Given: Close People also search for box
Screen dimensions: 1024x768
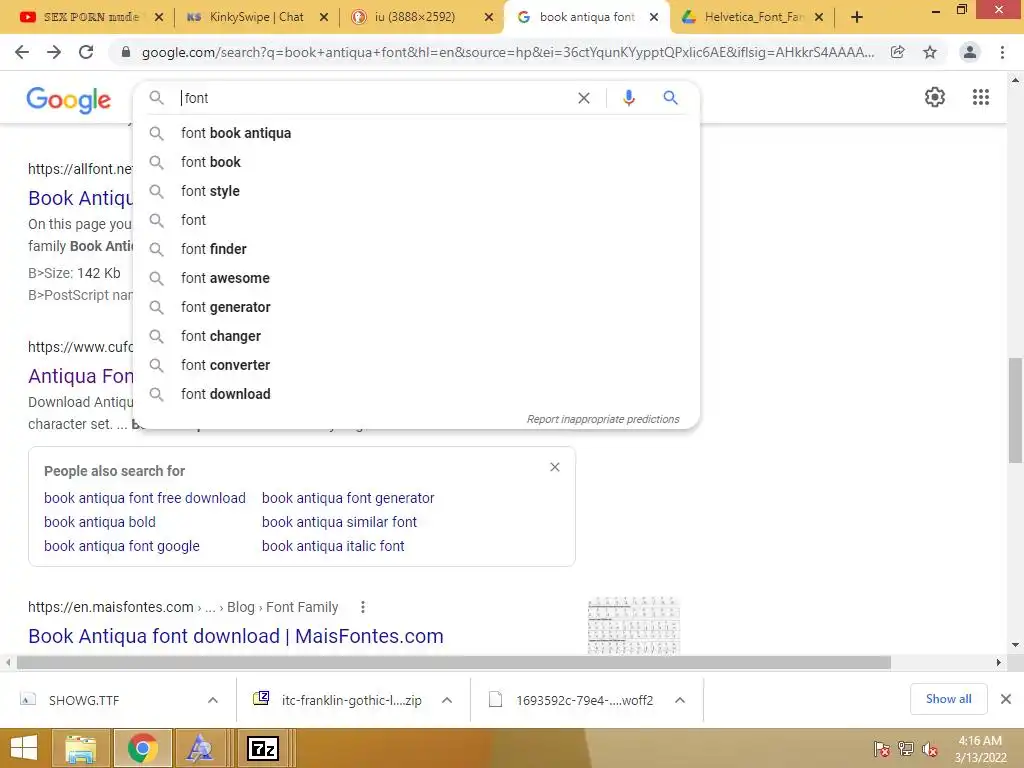Looking at the screenshot, I should [554, 467].
